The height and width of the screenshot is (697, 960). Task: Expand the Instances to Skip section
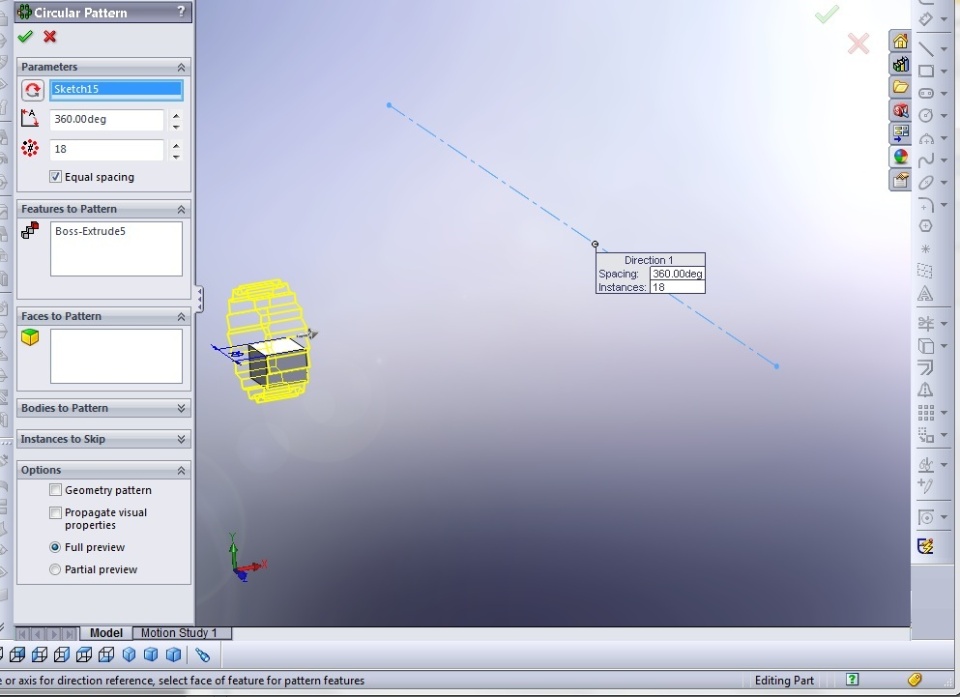181,439
